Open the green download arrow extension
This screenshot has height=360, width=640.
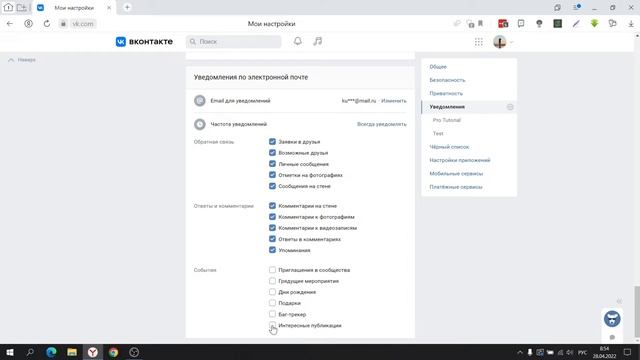594,24
